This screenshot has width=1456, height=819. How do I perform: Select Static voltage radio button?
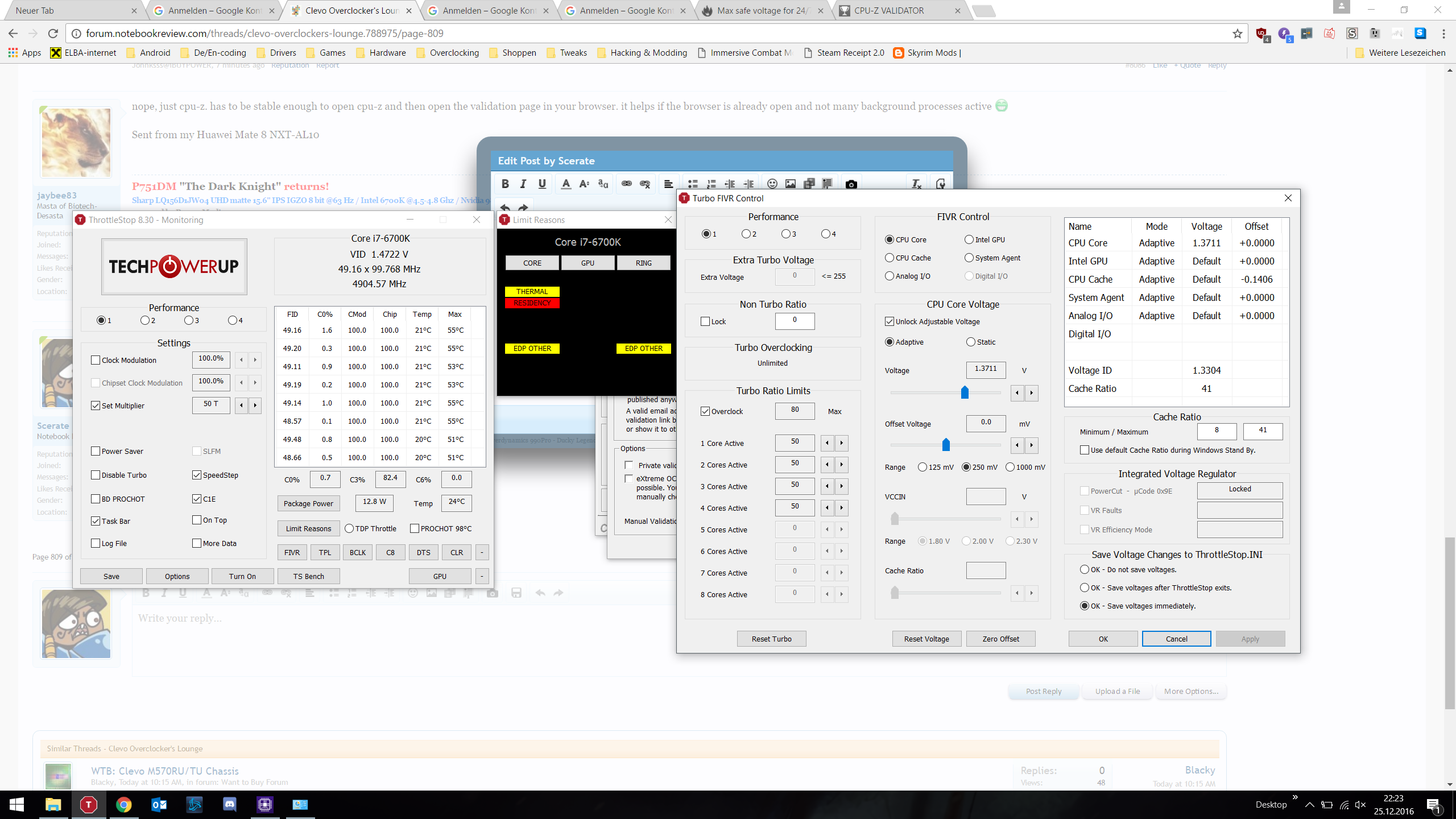[971, 342]
